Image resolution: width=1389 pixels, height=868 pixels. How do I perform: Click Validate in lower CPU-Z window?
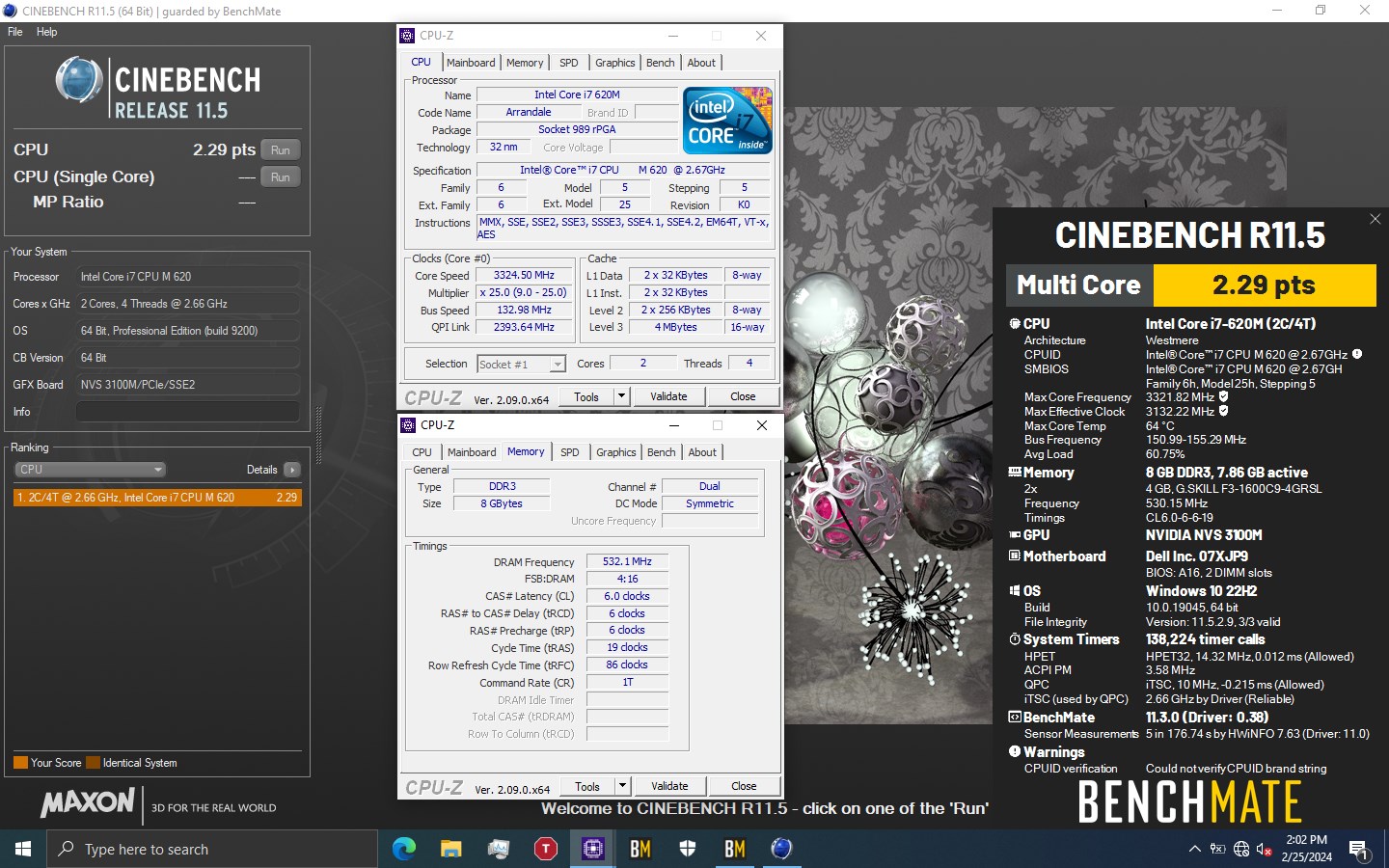[x=669, y=786]
